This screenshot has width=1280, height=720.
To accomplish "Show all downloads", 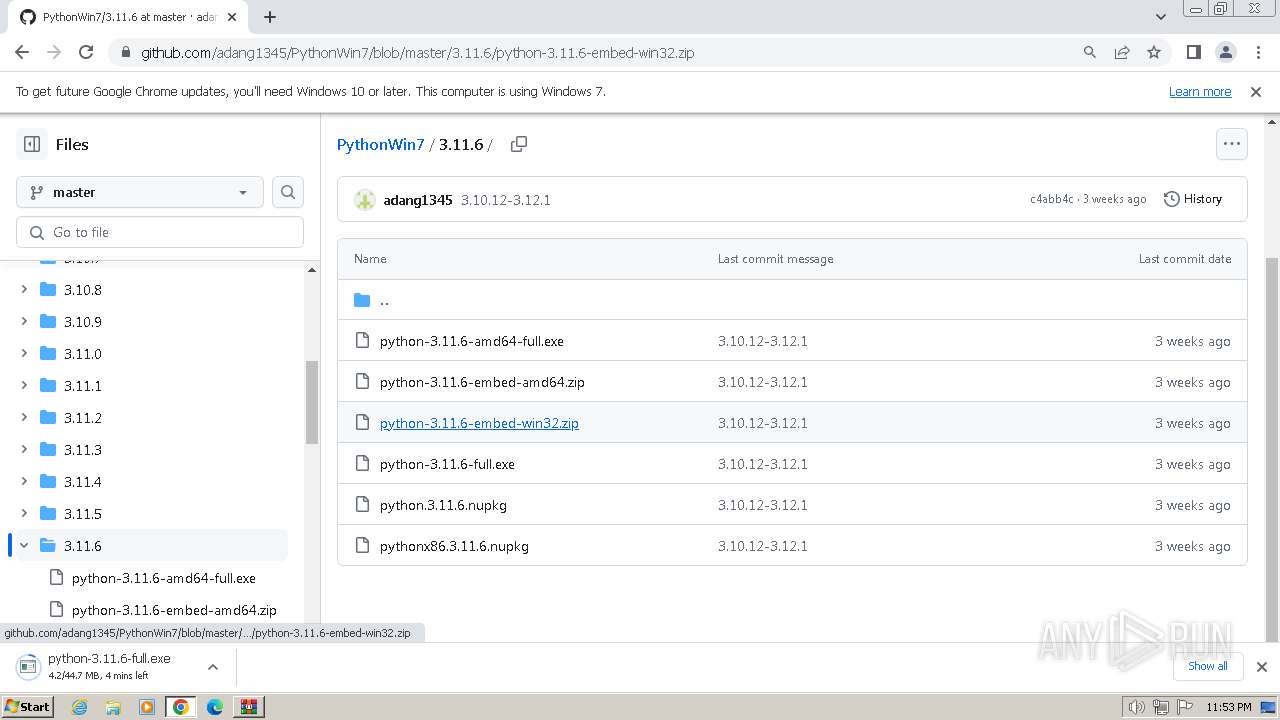I will (1207, 666).
